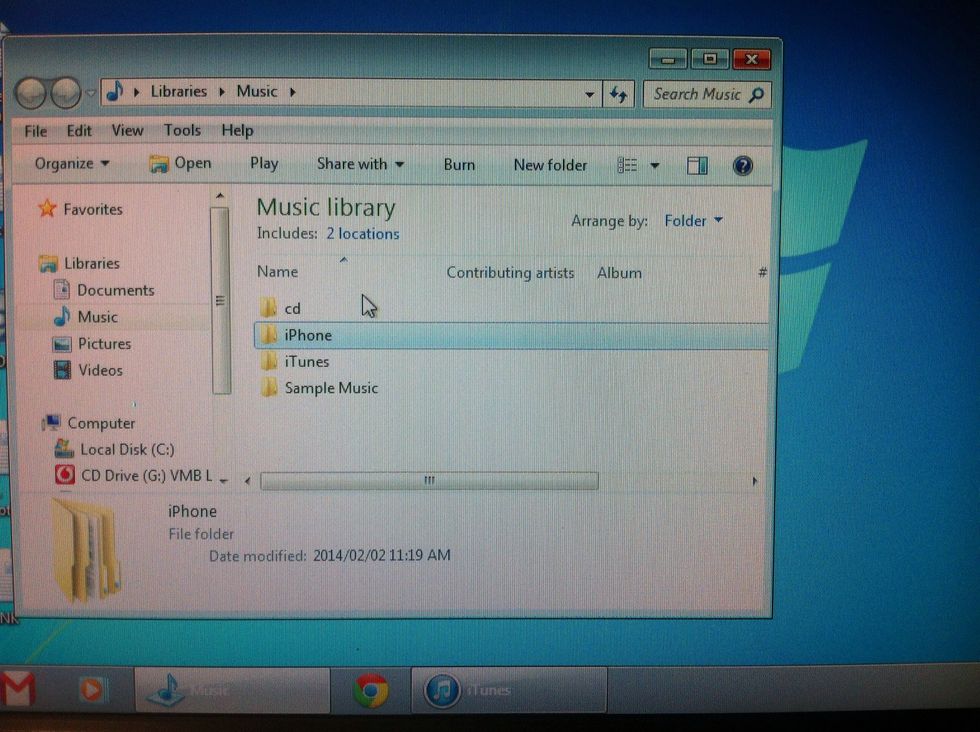
Task: Select the 'iTunes' folder name in list
Action: (x=307, y=361)
